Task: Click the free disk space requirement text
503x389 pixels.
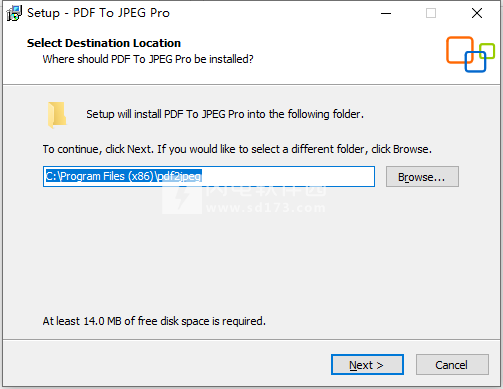Action: pyautogui.click(x=154, y=321)
